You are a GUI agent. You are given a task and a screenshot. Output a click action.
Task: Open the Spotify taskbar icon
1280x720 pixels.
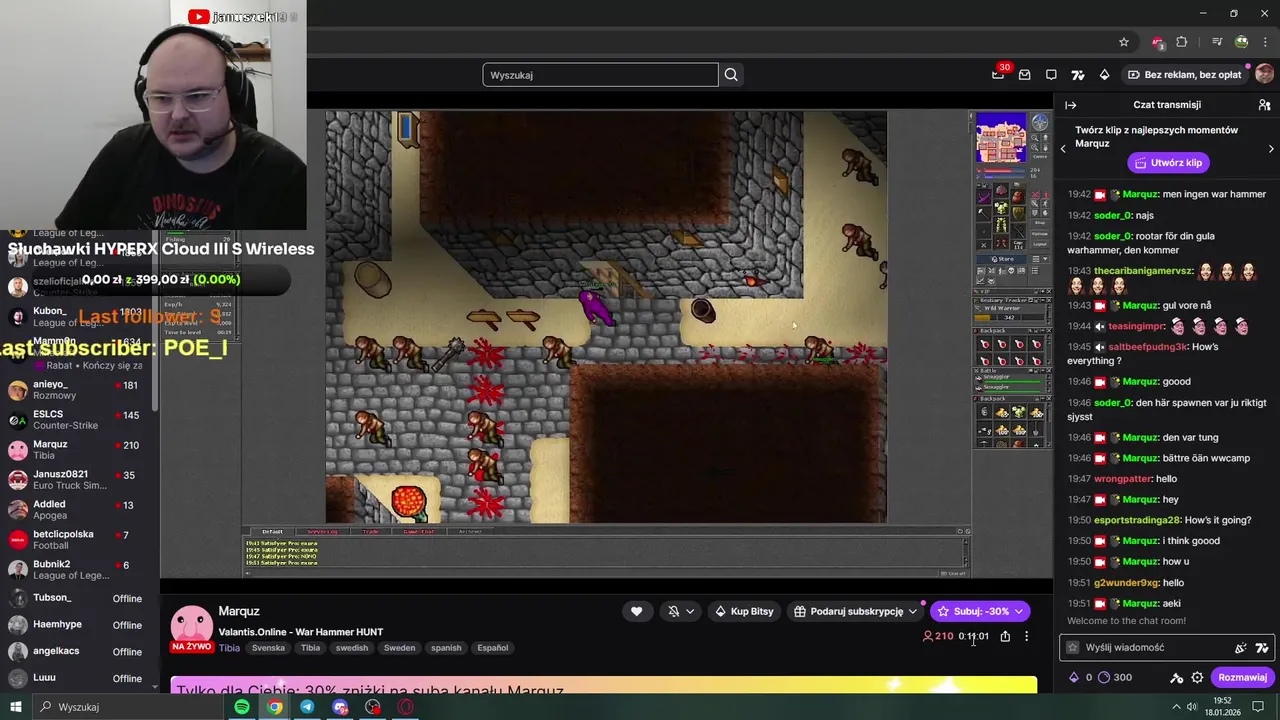tap(242, 707)
